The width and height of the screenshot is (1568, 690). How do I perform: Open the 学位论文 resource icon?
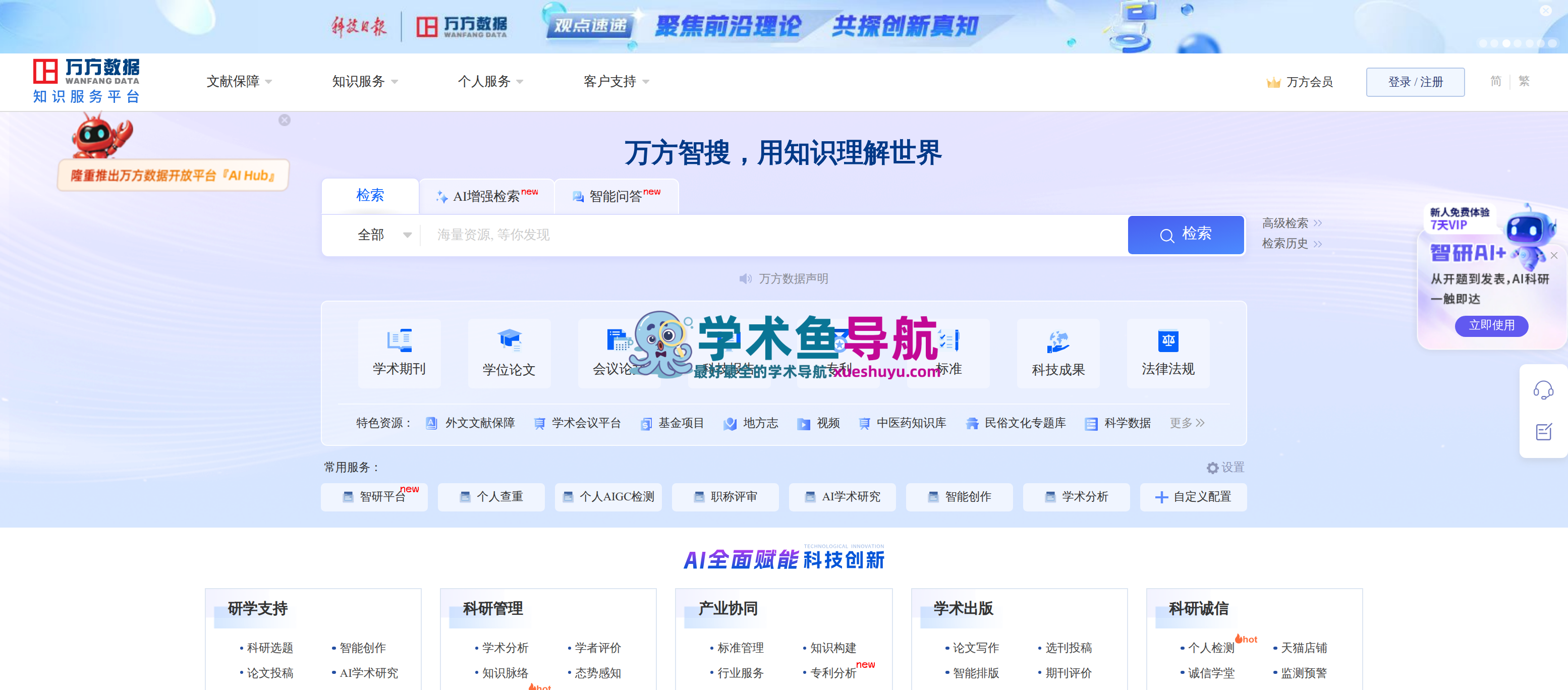[509, 353]
